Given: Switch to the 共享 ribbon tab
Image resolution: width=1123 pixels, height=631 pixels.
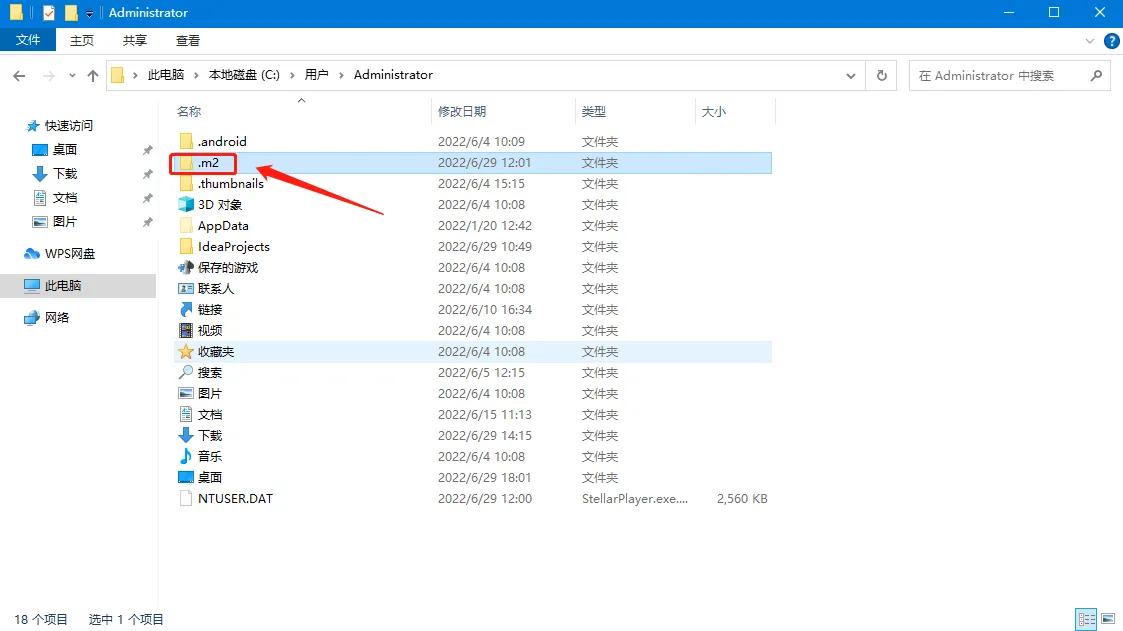Looking at the screenshot, I should 135,41.
